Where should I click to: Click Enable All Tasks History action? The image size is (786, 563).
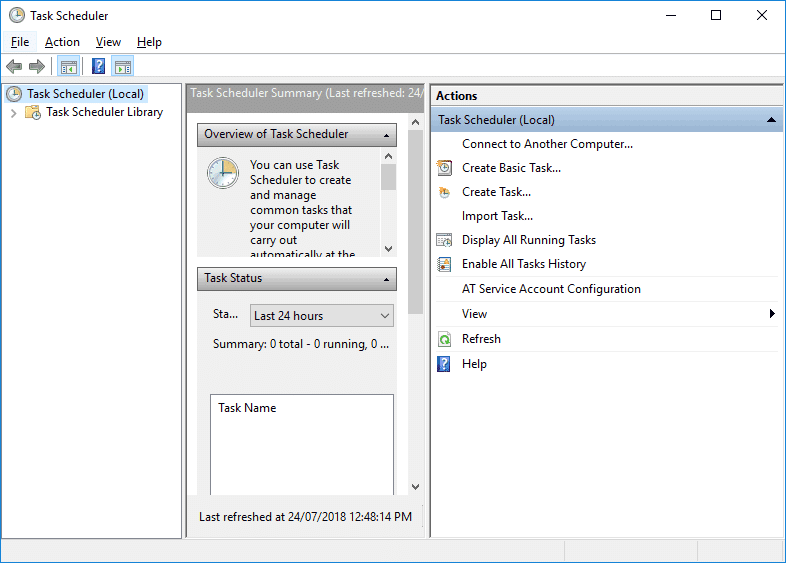click(524, 264)
